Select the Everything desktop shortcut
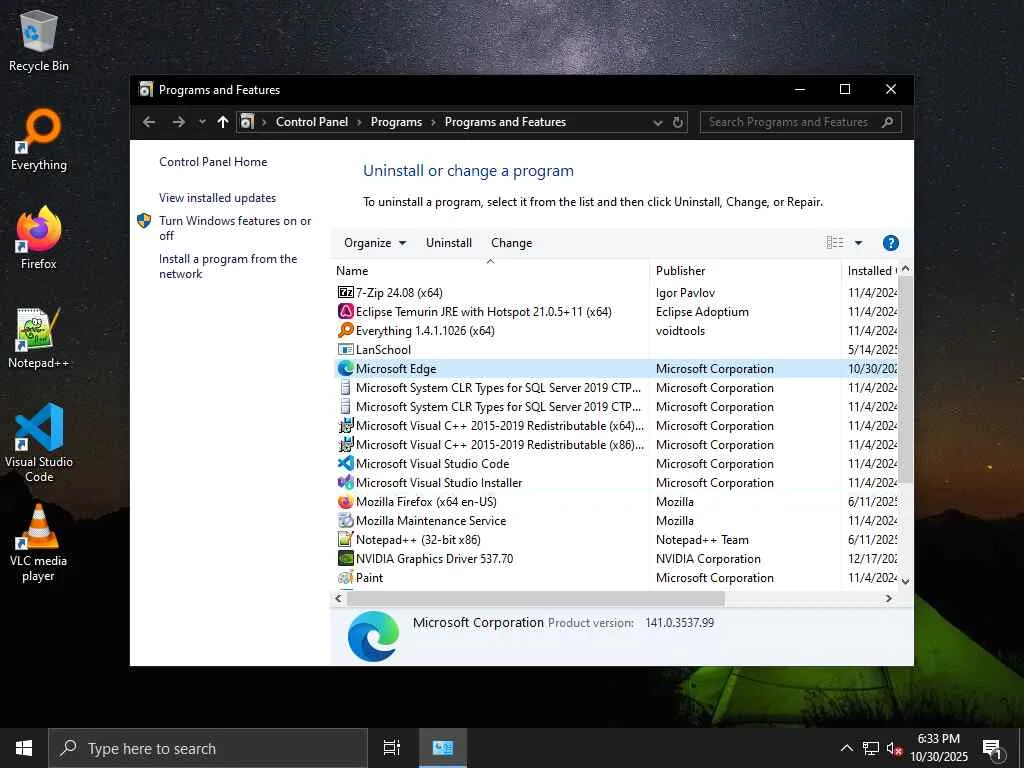Screen dimensions: 1024x768 coord(39,140)
